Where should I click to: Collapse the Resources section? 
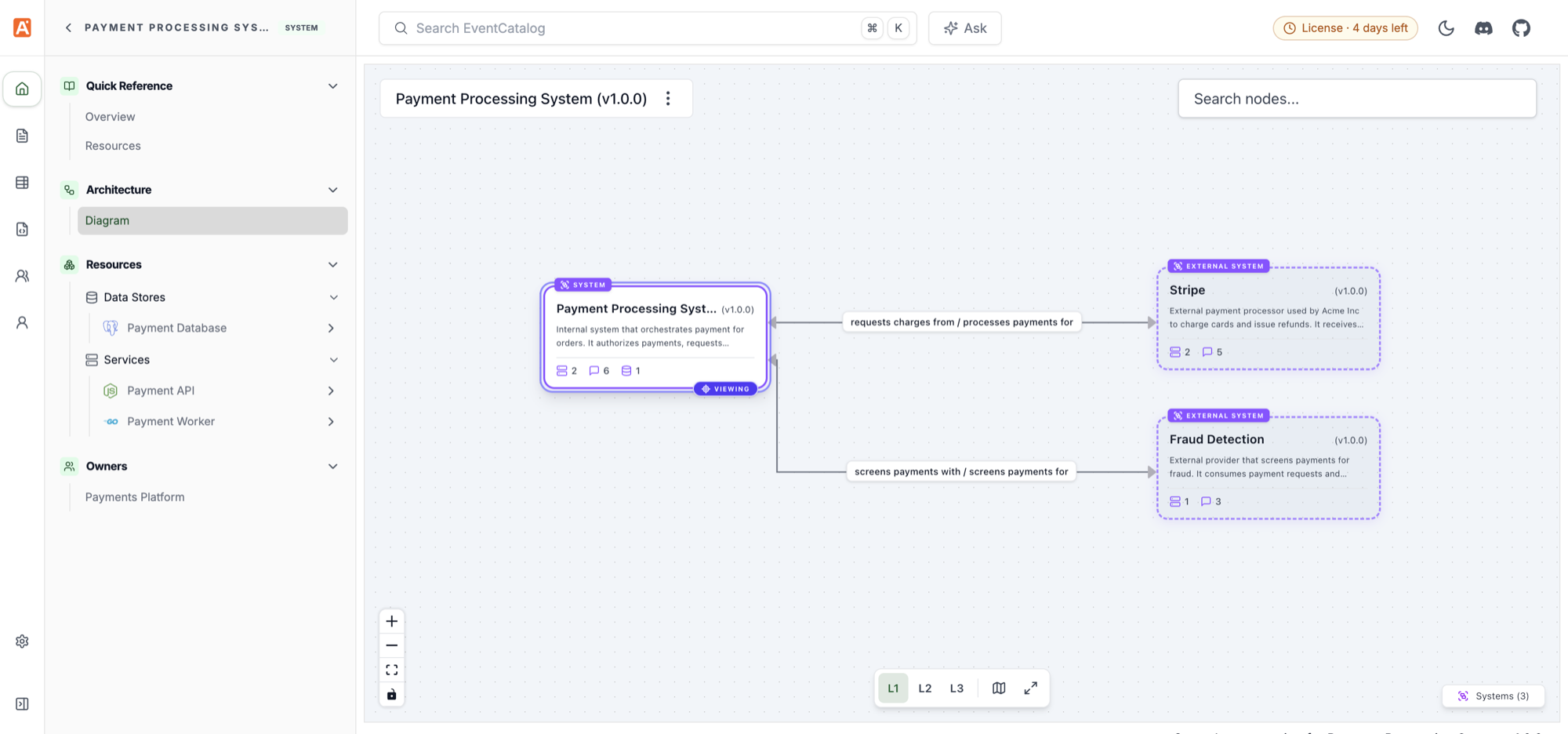pos(332,265)
